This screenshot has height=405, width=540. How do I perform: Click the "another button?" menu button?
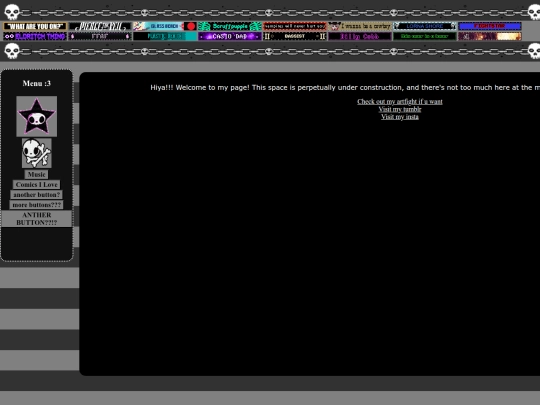(x=37, y=195)
